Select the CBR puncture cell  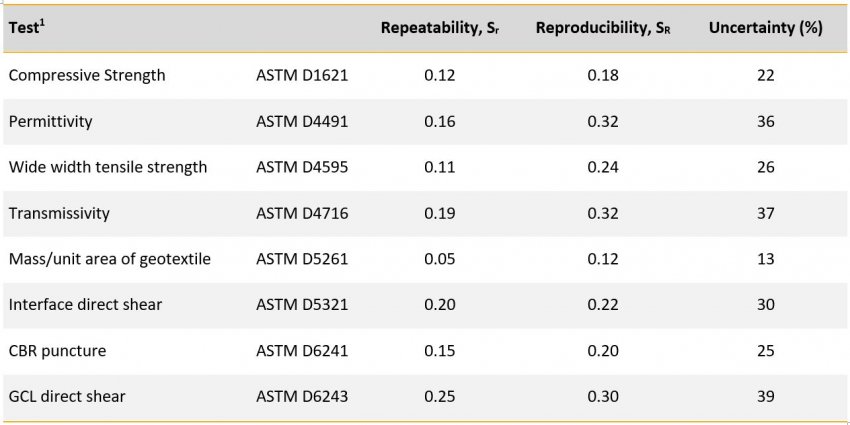pos(57,351)
